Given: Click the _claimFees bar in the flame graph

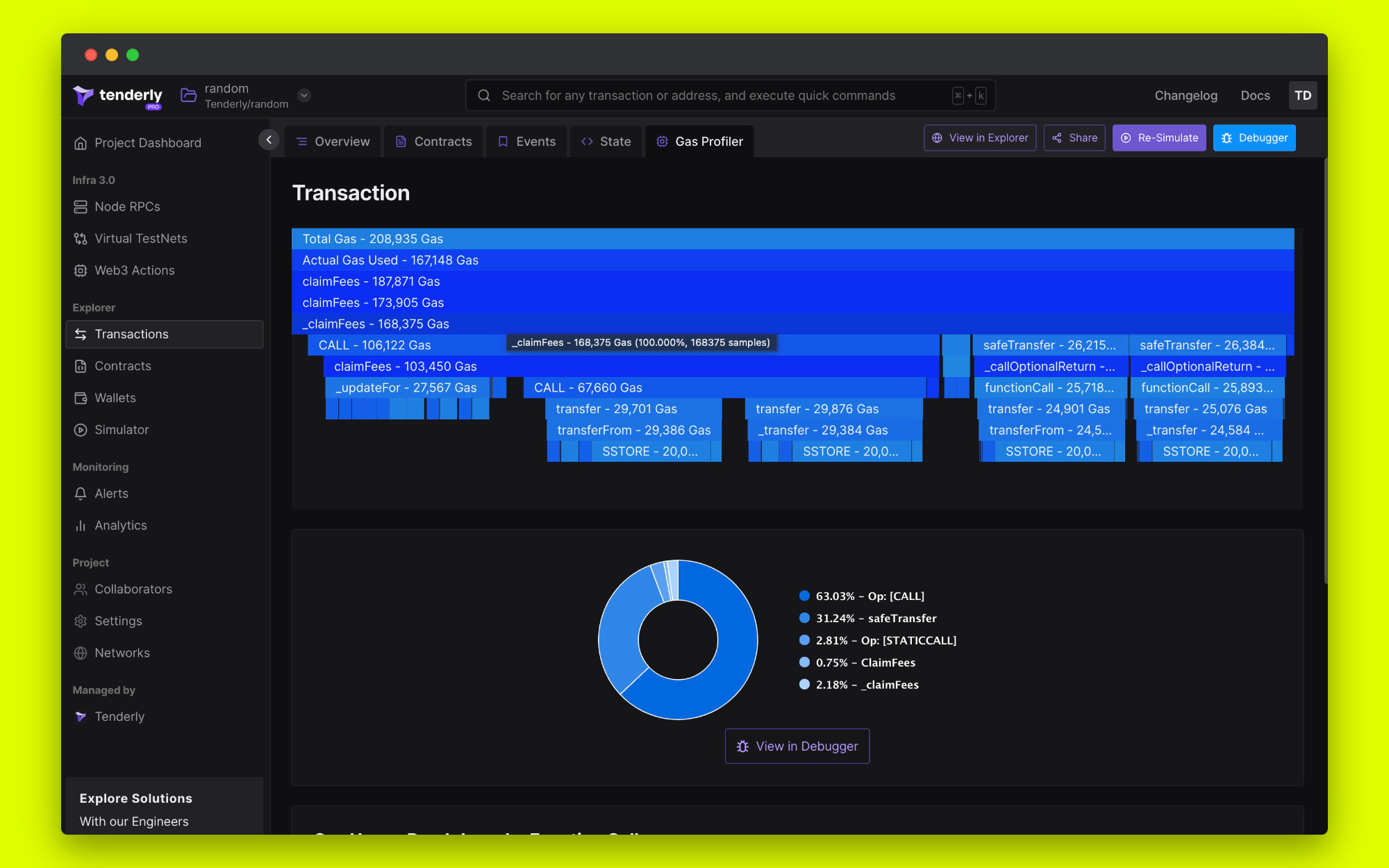Looking at the screenshot, I should tap(375, 324).
